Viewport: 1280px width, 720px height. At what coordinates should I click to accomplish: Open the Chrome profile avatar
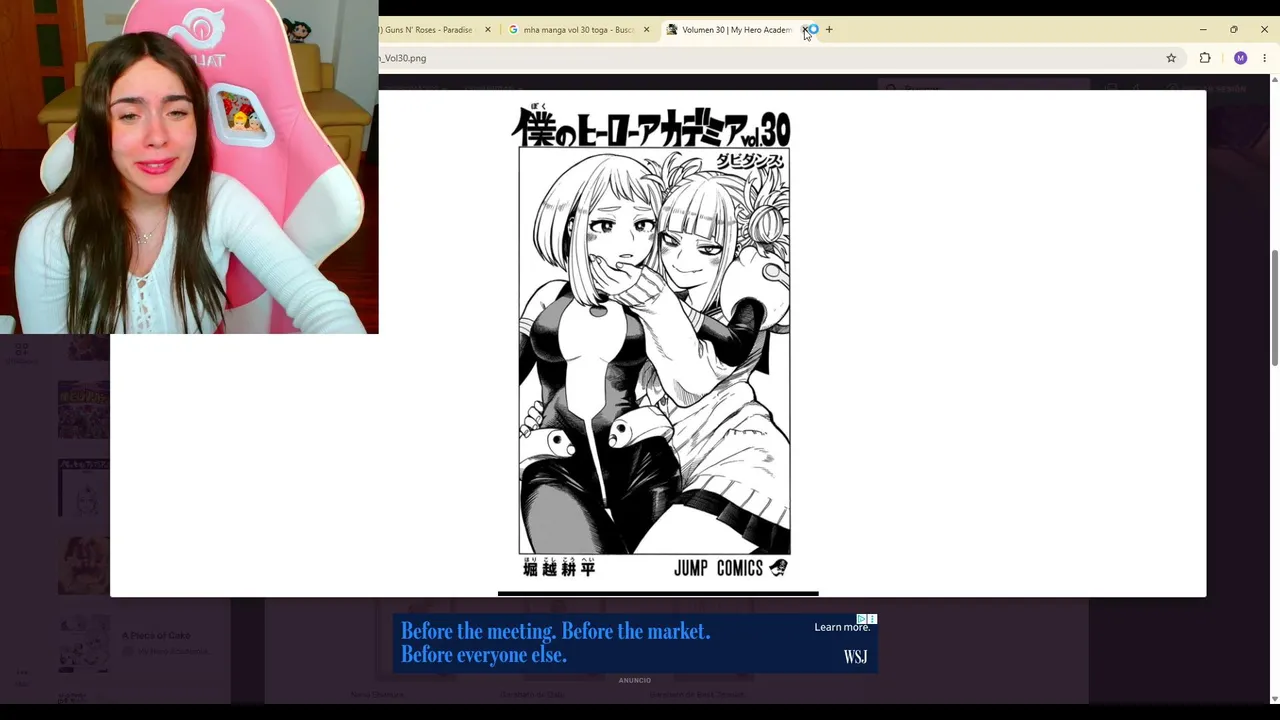[x=1240, y=58]
